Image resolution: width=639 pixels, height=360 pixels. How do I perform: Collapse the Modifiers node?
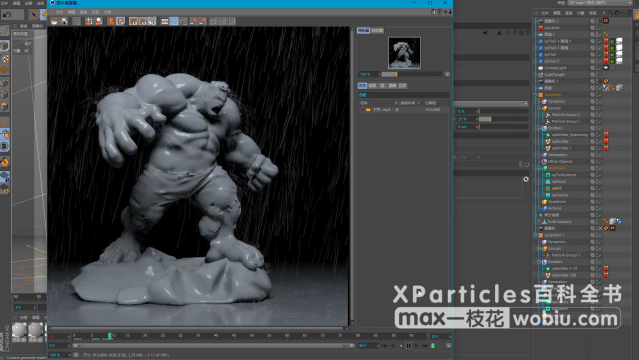(x=539, y=168)
